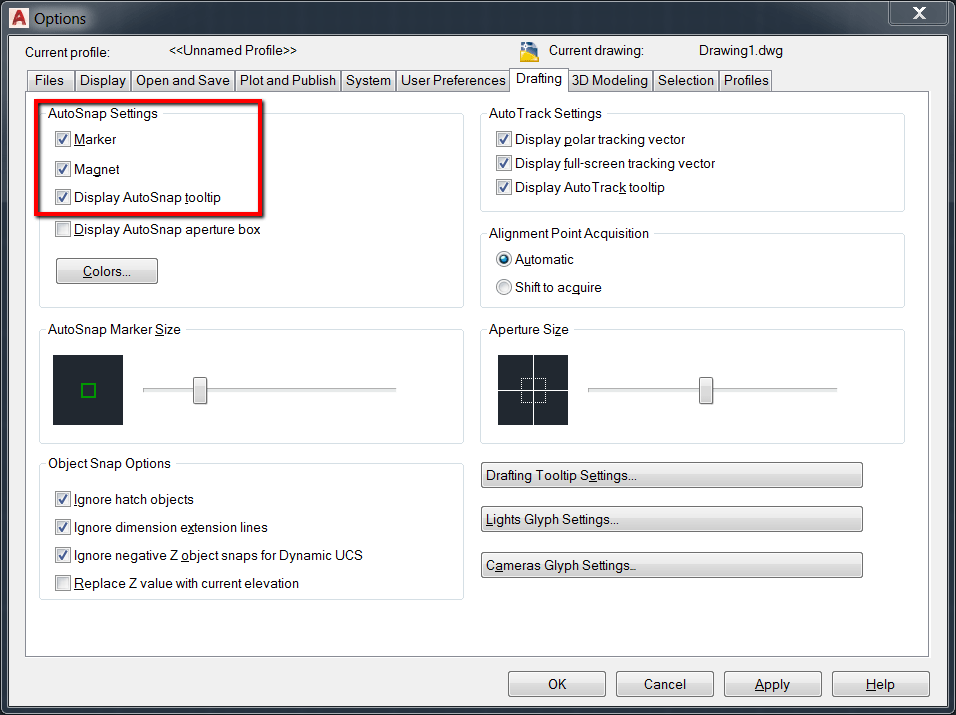956x715 pixels.
Task: Toggle Display polar tracking vector
Action: click(x=504, y=139)
